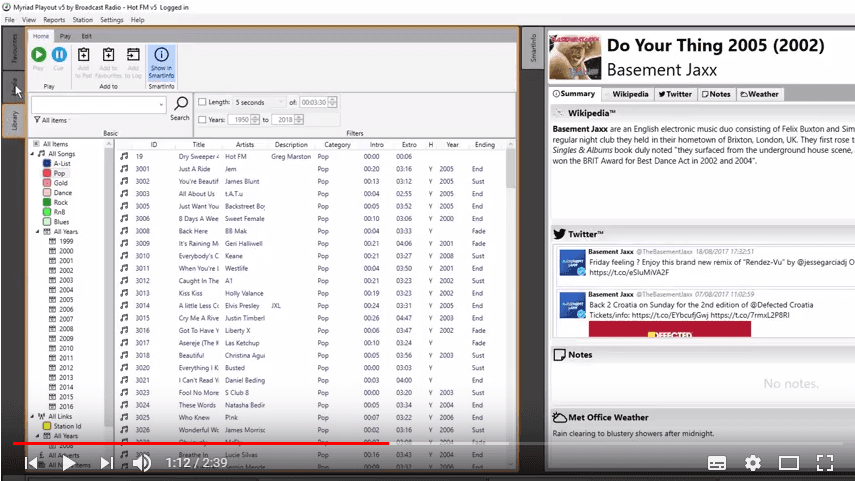Click the Met Office Weather cloud icon

coord(559,417)
